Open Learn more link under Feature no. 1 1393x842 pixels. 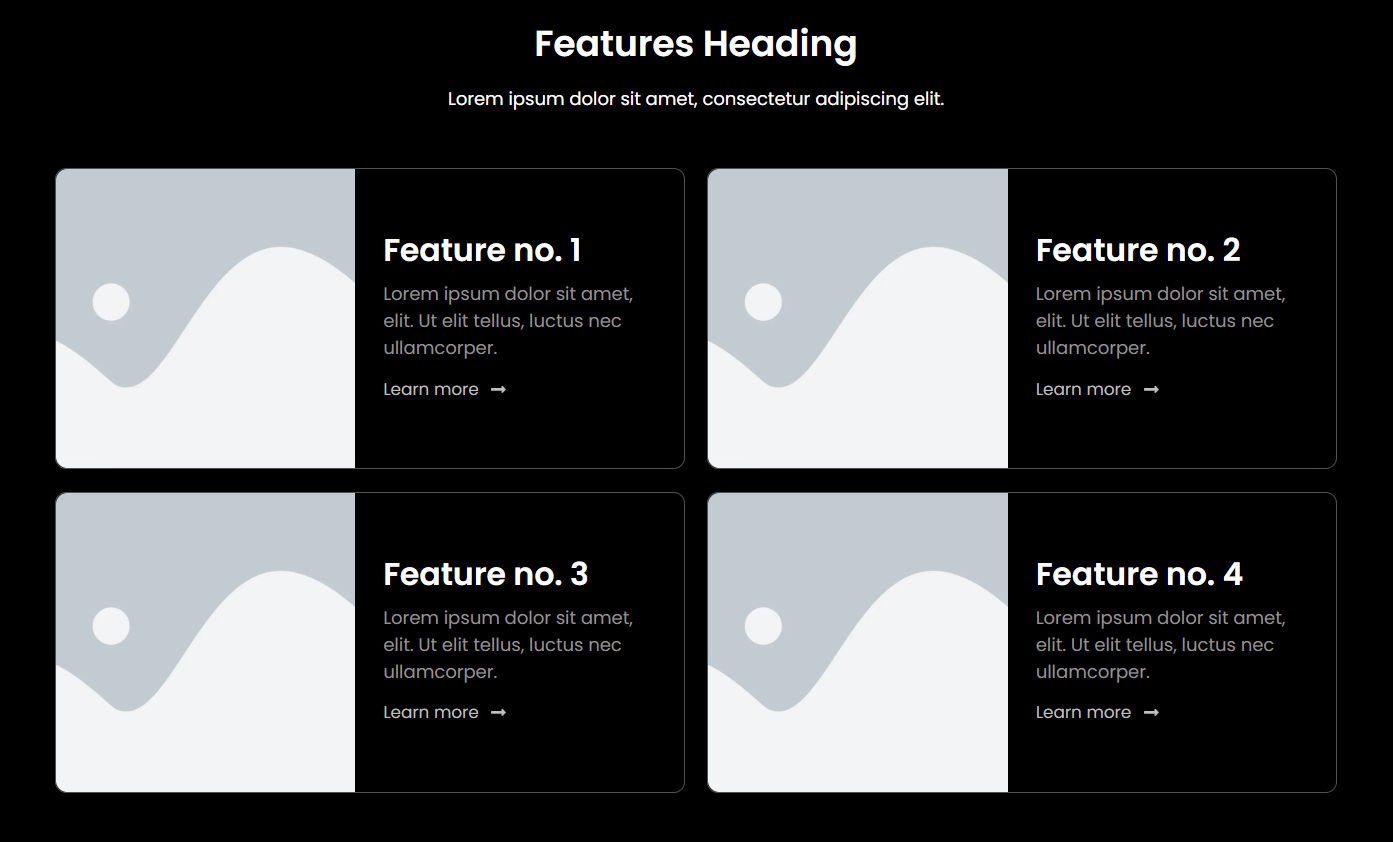(x=445, y=390)
